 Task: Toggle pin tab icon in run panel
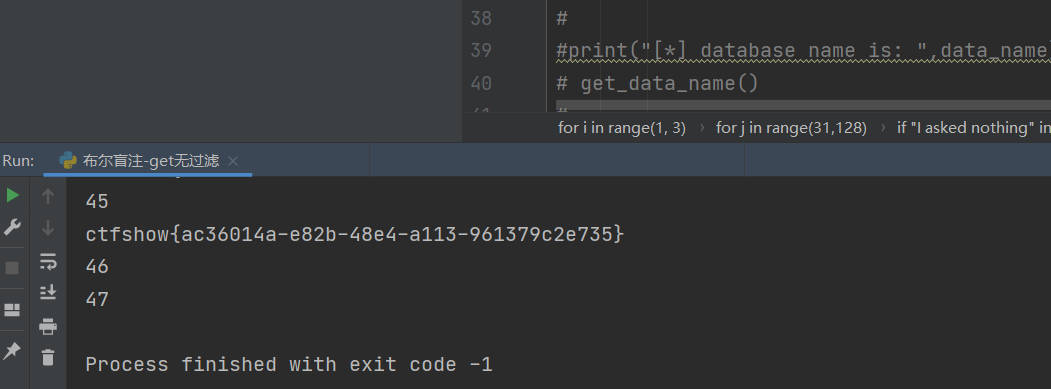(12, 350)
